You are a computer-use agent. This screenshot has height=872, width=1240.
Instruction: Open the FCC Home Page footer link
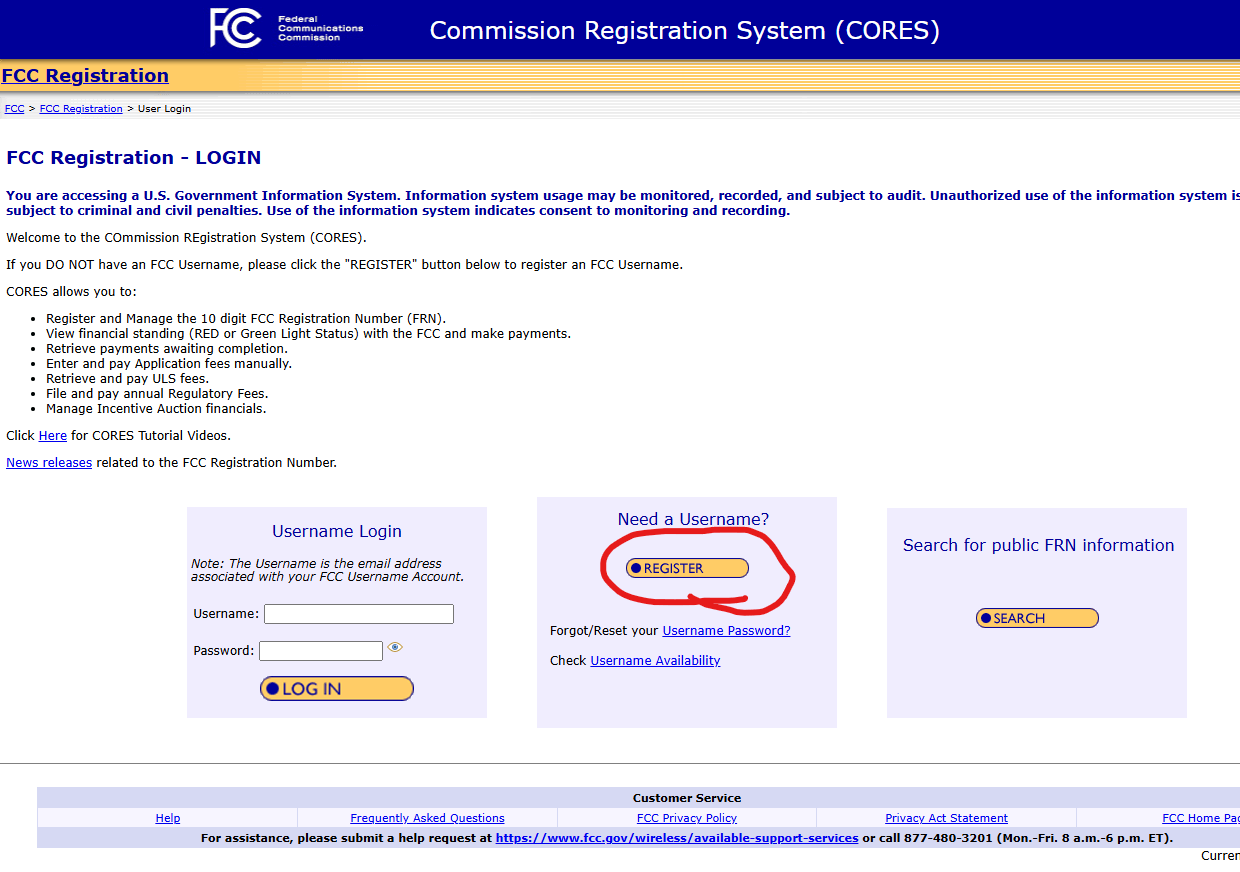1201,818
